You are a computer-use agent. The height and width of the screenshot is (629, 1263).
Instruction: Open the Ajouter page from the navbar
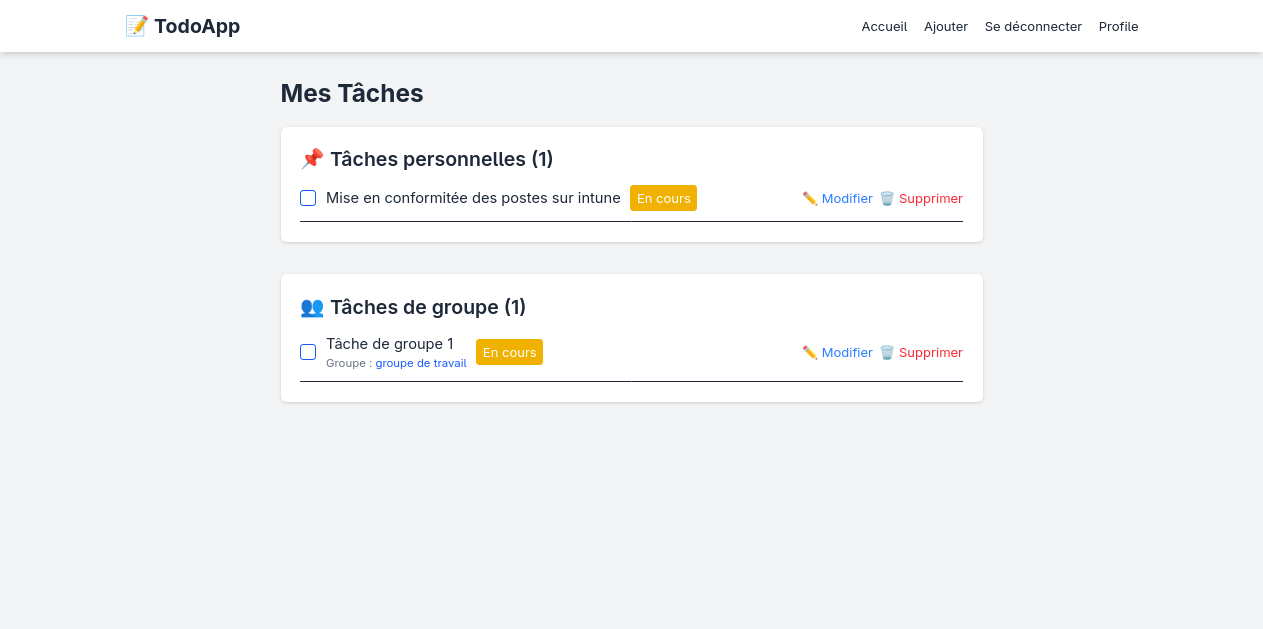click(x=946, y=27)
